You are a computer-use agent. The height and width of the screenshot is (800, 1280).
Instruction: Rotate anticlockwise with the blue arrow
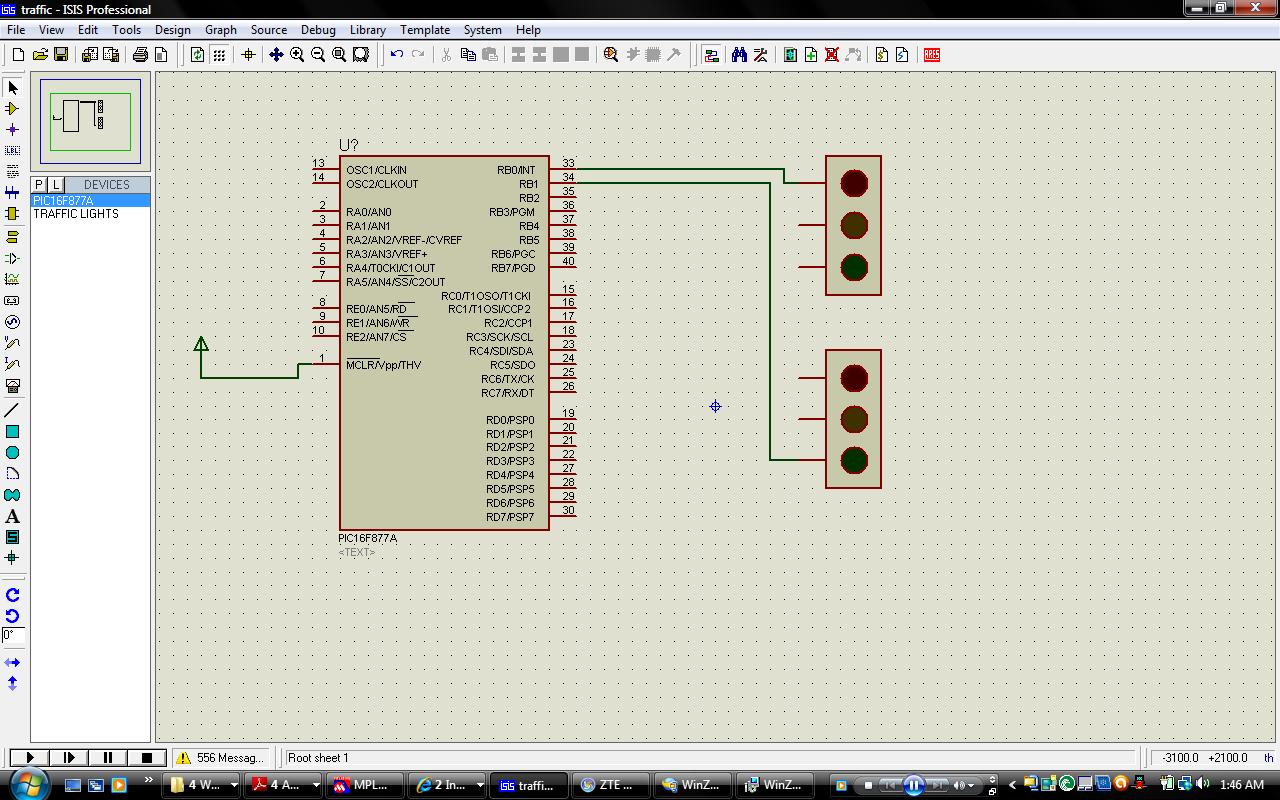pos(13,616)
